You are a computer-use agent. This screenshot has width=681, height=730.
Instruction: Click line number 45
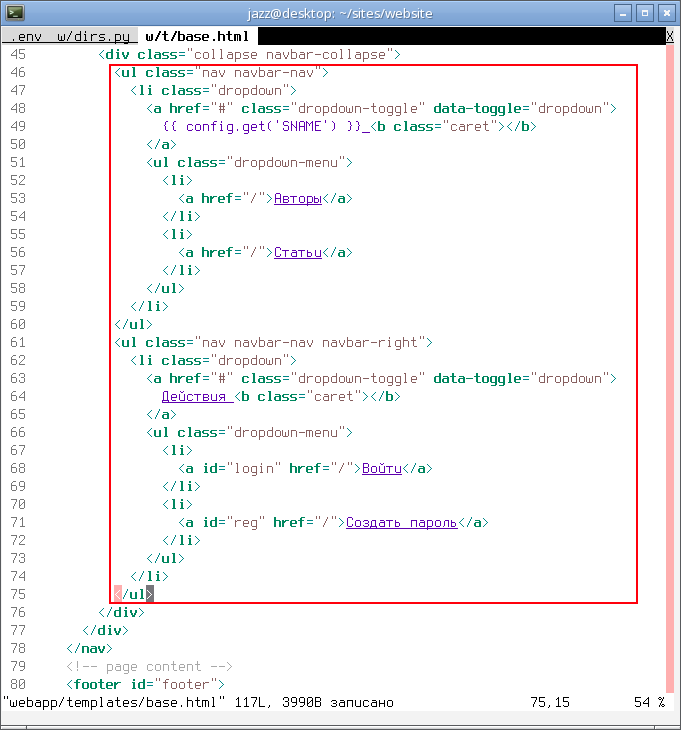point(18,54)
